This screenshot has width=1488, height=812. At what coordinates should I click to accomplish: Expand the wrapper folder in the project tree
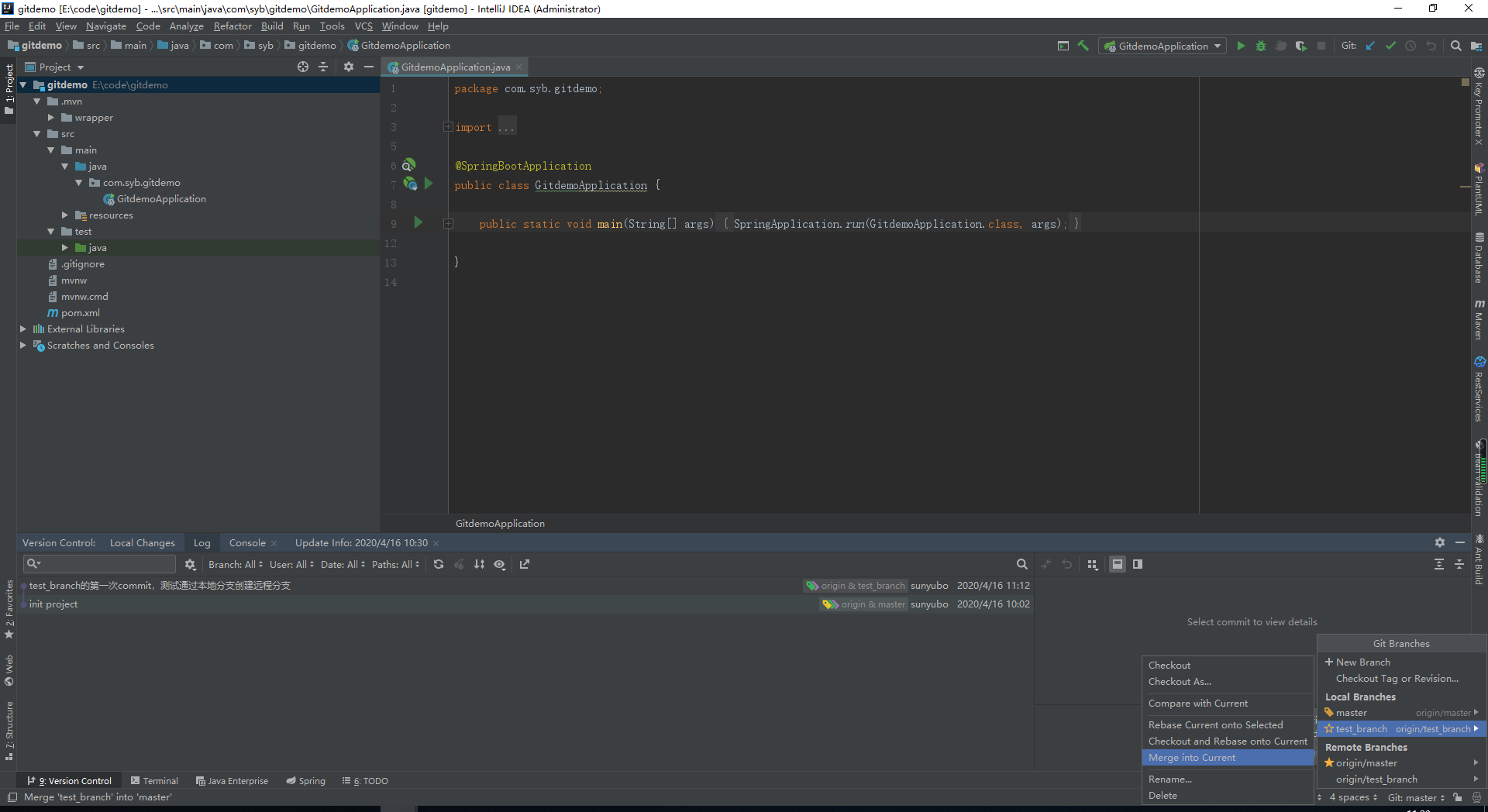(x=51, y=118)
